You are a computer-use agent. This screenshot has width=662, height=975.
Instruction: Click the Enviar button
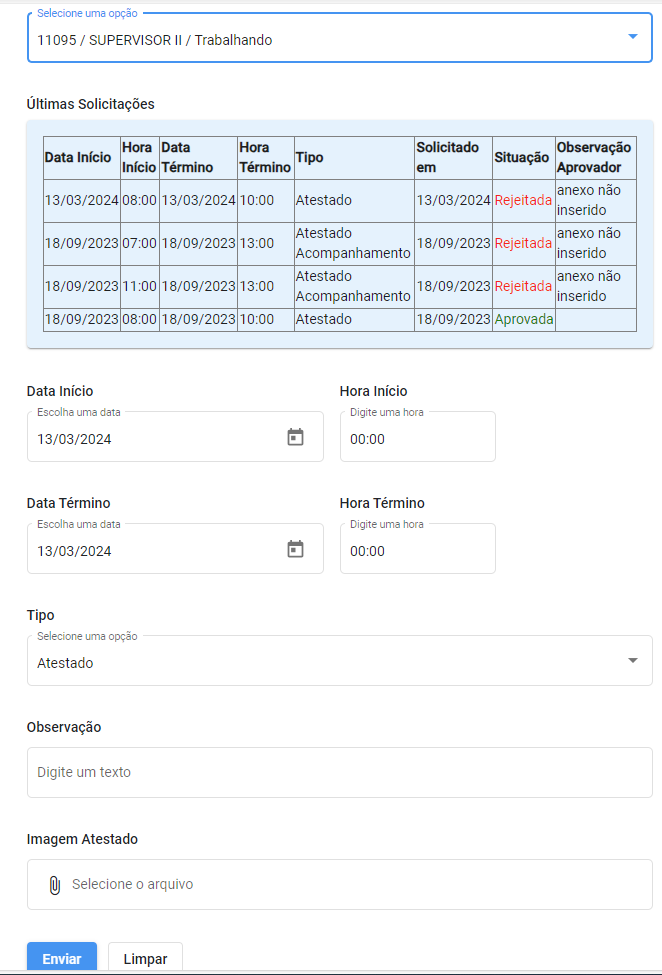click(62, 958)
